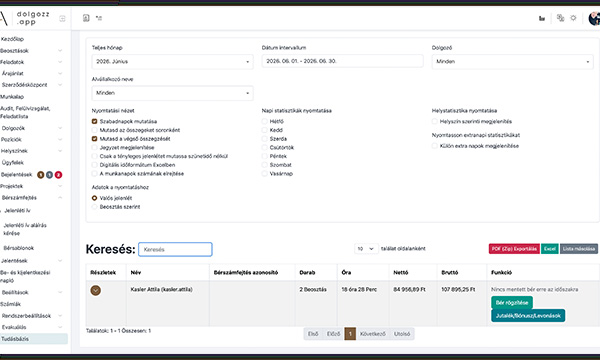The image size is (600, 360).
Task: Go to the Következő page
Action: (373, 334)
